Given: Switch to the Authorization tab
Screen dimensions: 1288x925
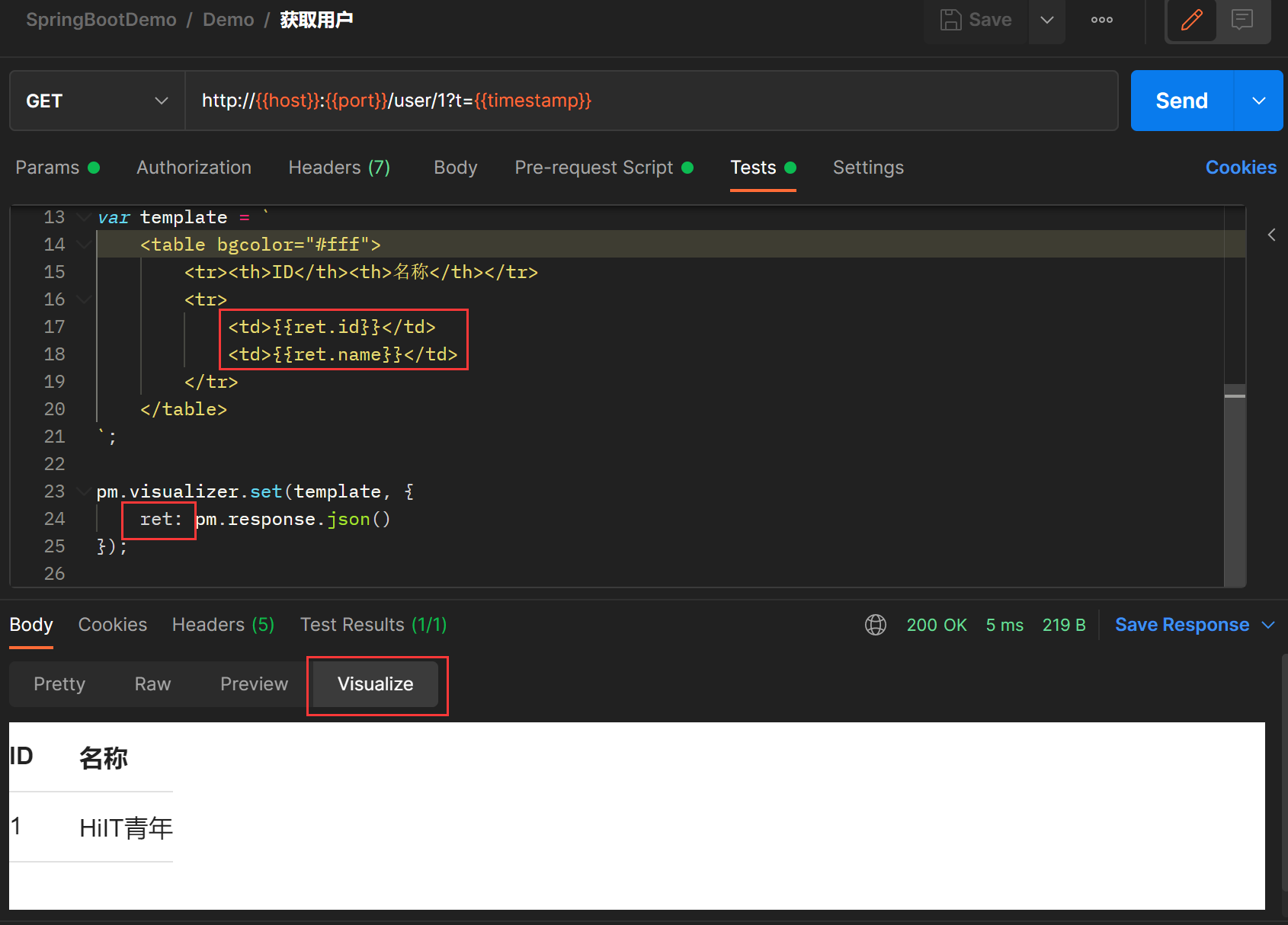Looking at the screenshot, I should point(194,168).
